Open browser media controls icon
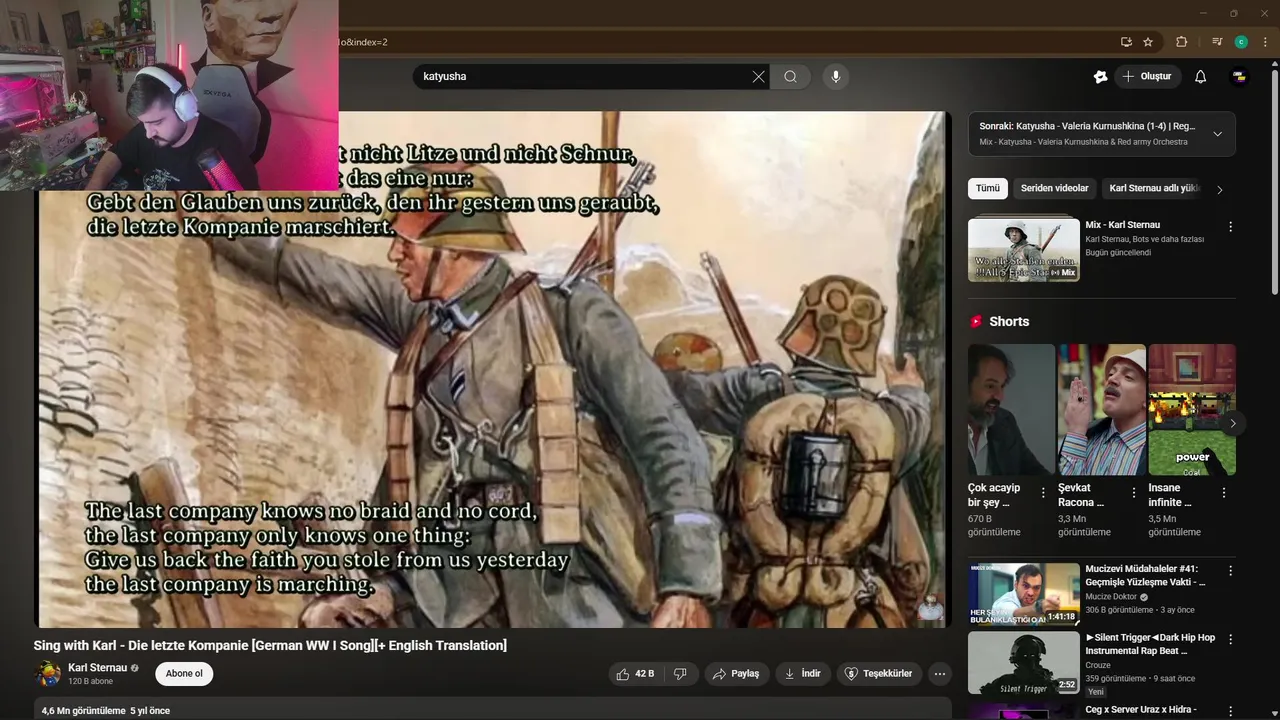Viewport: 1280px width, 720px height. tap(1217, 42)
